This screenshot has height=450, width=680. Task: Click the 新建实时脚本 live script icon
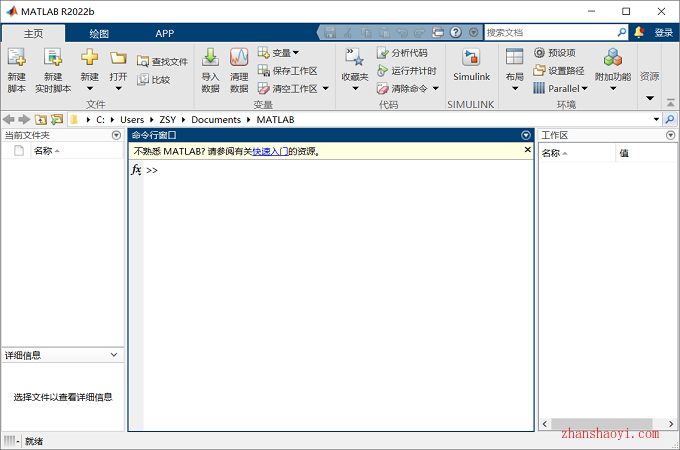[53, 58]
